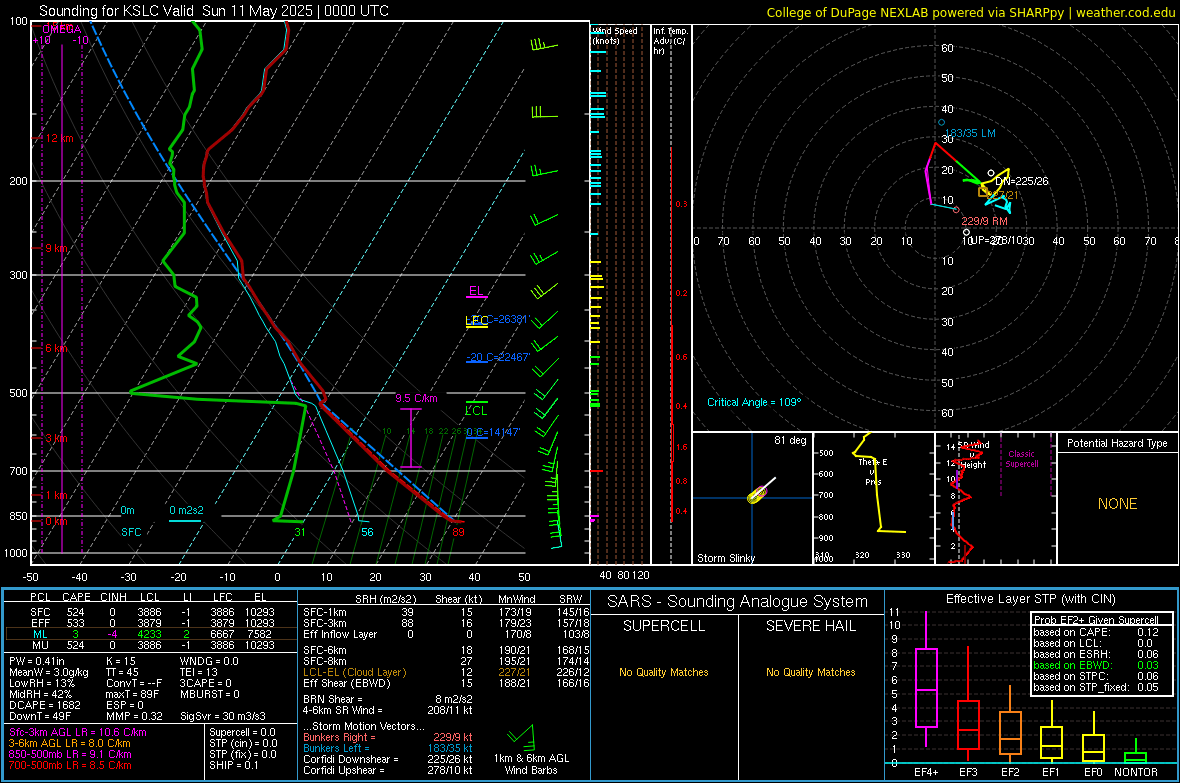This screenshot has width=1180, height=783.
Task: Click the wet-bulb value 56
Action: [x=367, y=532]
